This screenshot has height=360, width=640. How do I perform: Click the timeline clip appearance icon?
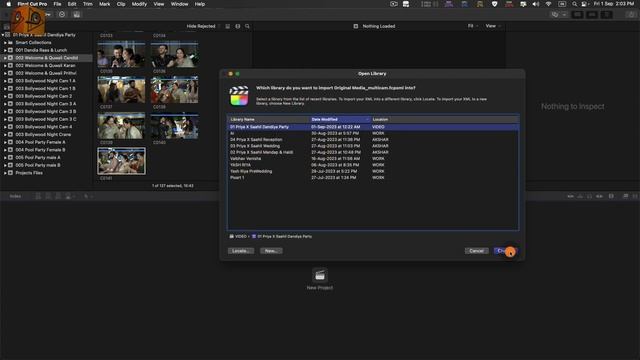click(611, 196)
